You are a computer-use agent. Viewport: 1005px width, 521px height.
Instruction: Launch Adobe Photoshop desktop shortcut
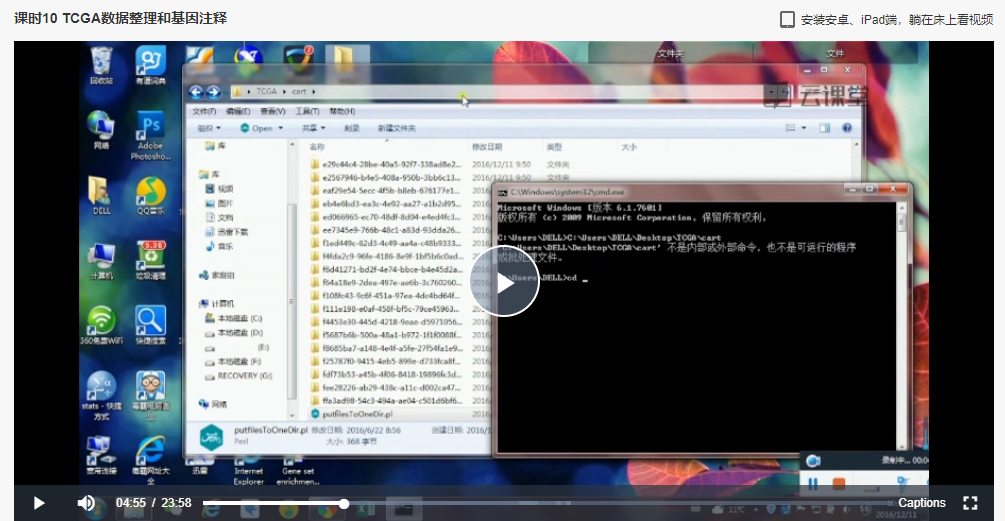click(151, 135)
